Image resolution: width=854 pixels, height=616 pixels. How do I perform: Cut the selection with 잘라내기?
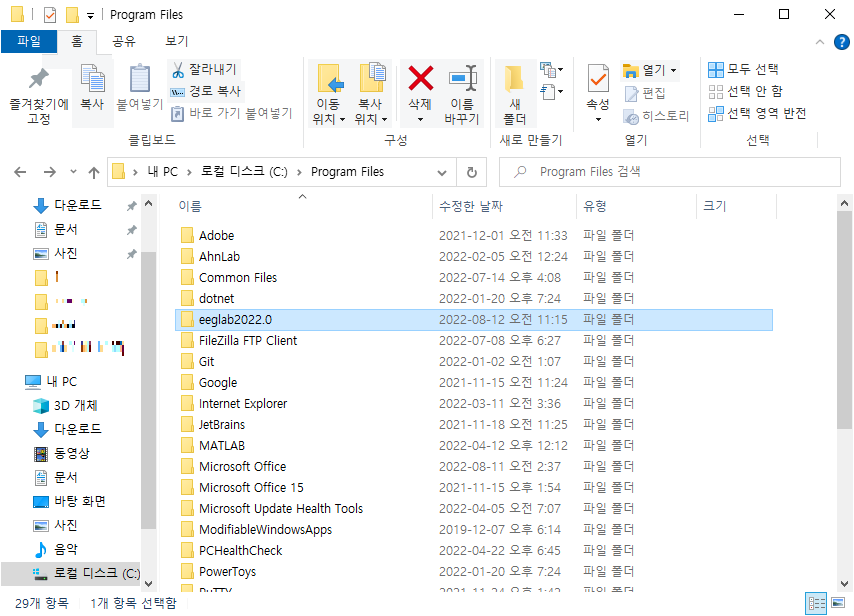click(x=204, y=69)
